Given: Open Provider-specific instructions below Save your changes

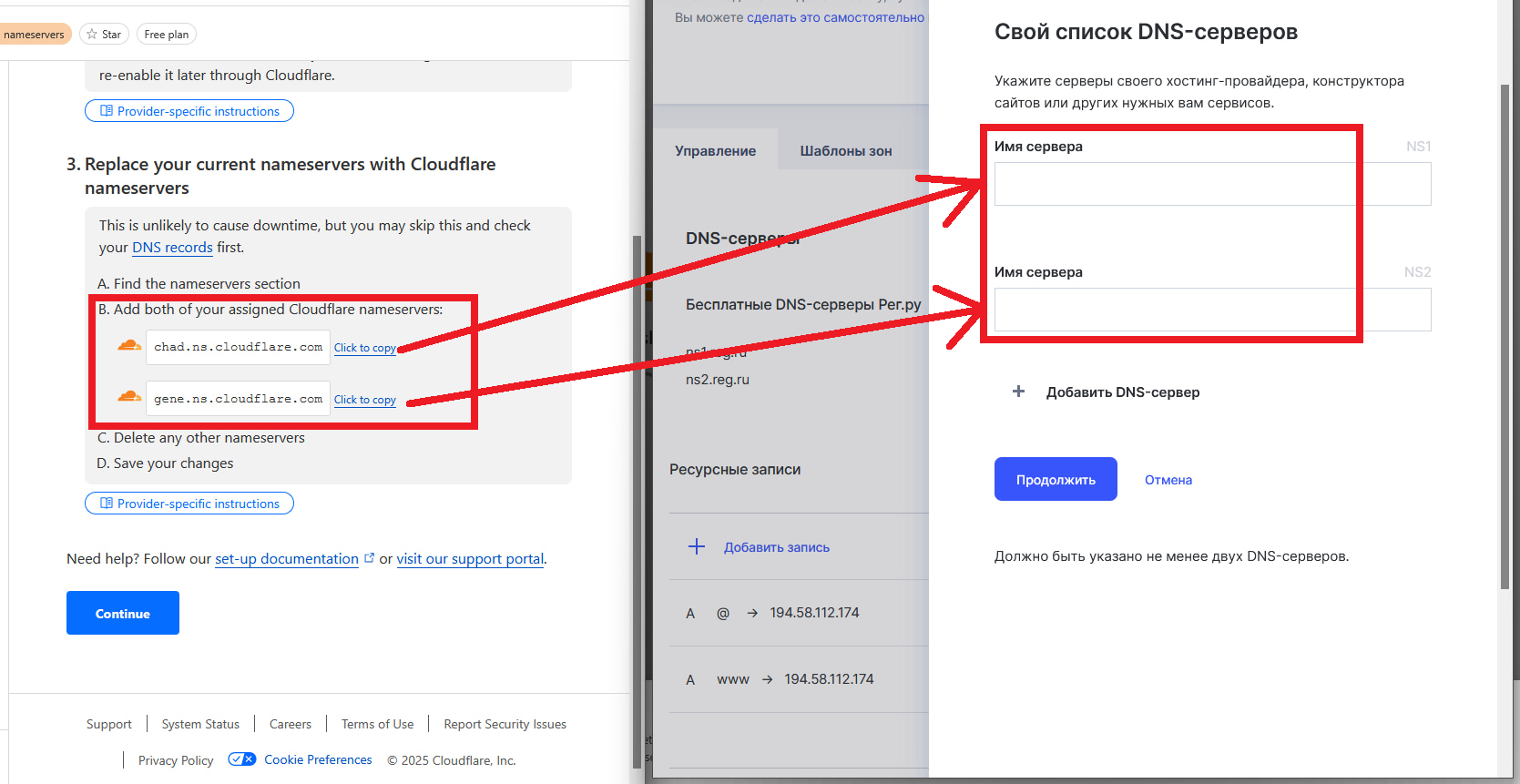Looking at the screenshot, I should pyautogui.click(x=189, y=504).
